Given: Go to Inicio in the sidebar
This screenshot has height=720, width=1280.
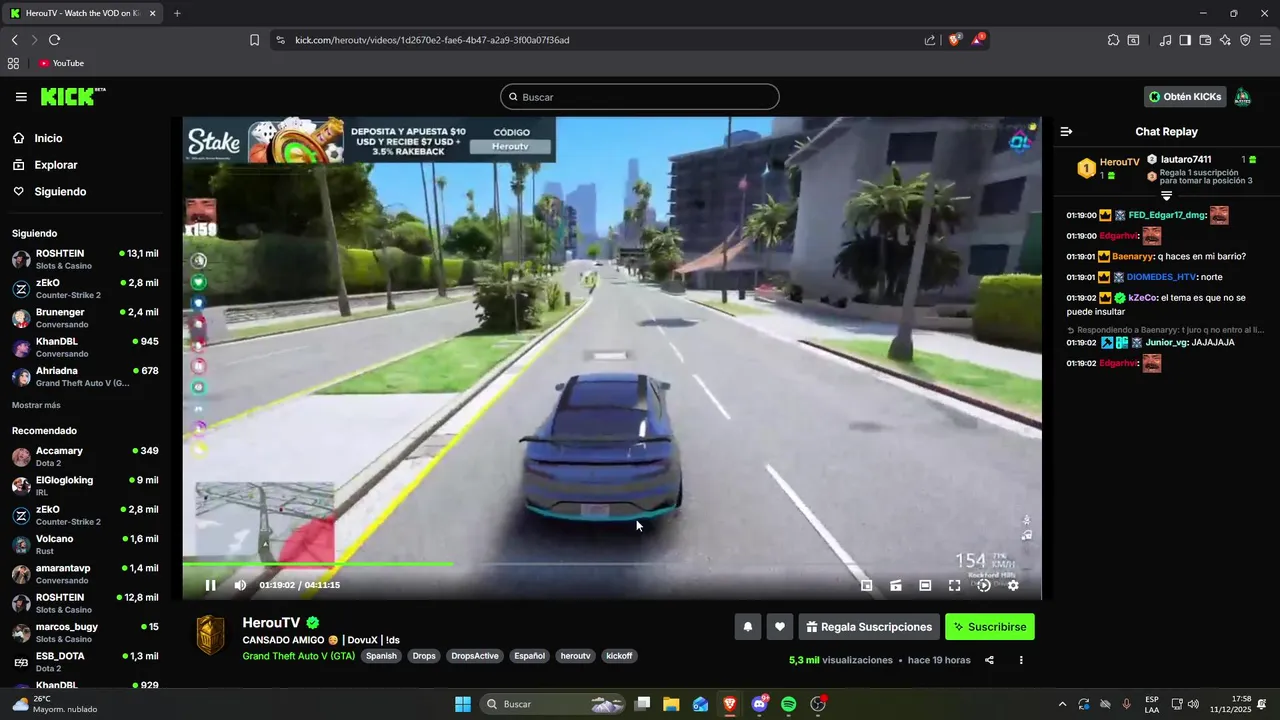Looking at the screenshot, I should [x=48, y=138].
